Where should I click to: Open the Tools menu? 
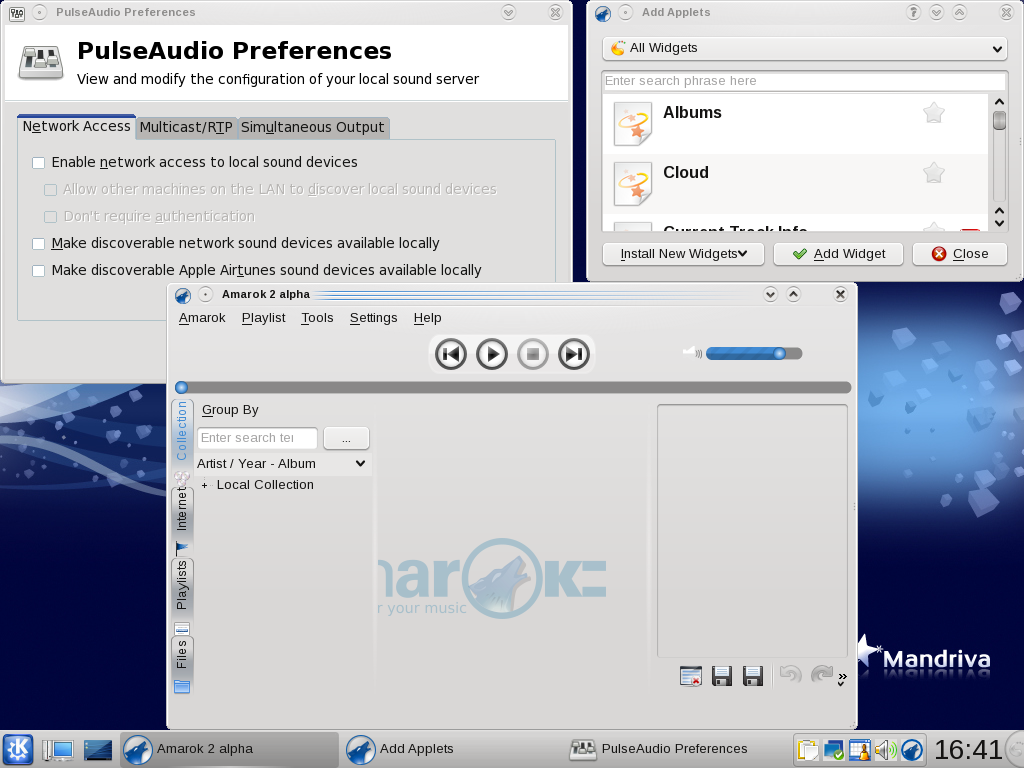click(x=317, y=318)
